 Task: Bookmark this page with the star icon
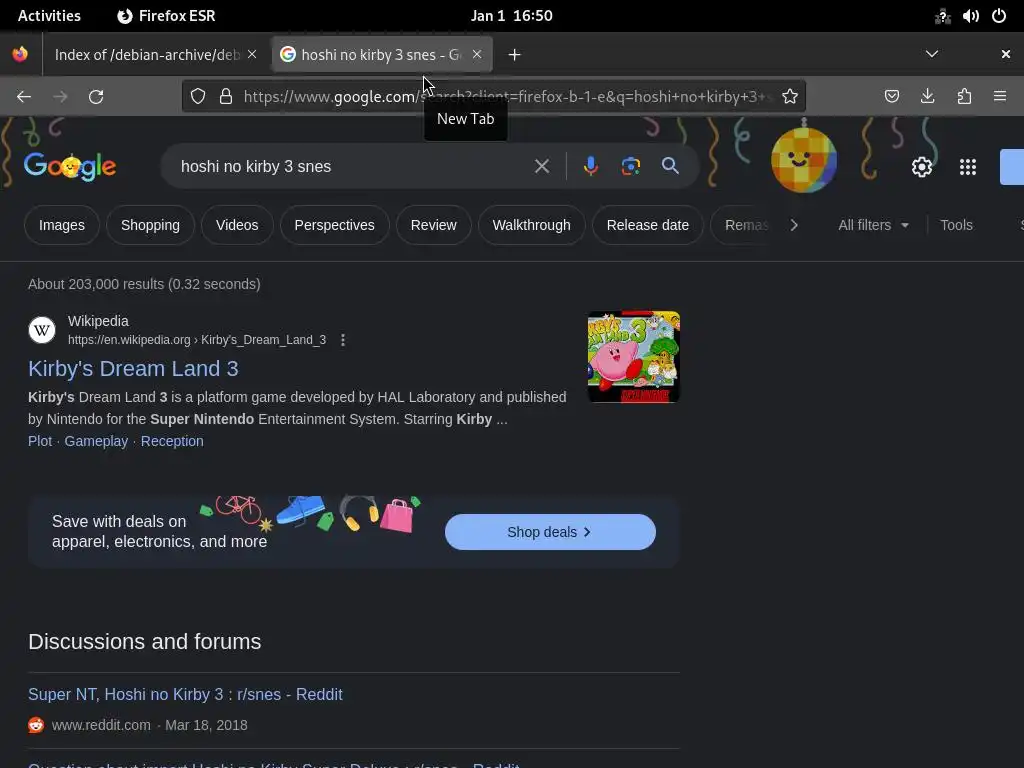coord(790,97)
